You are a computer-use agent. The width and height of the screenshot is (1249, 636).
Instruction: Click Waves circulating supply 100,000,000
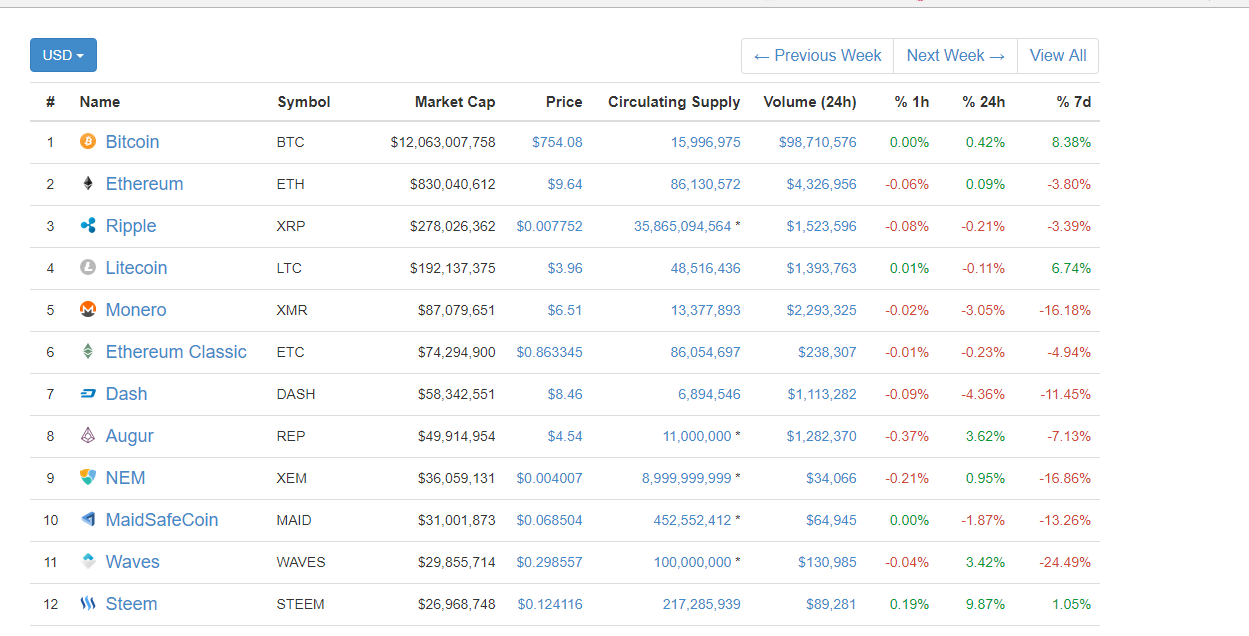693,562
